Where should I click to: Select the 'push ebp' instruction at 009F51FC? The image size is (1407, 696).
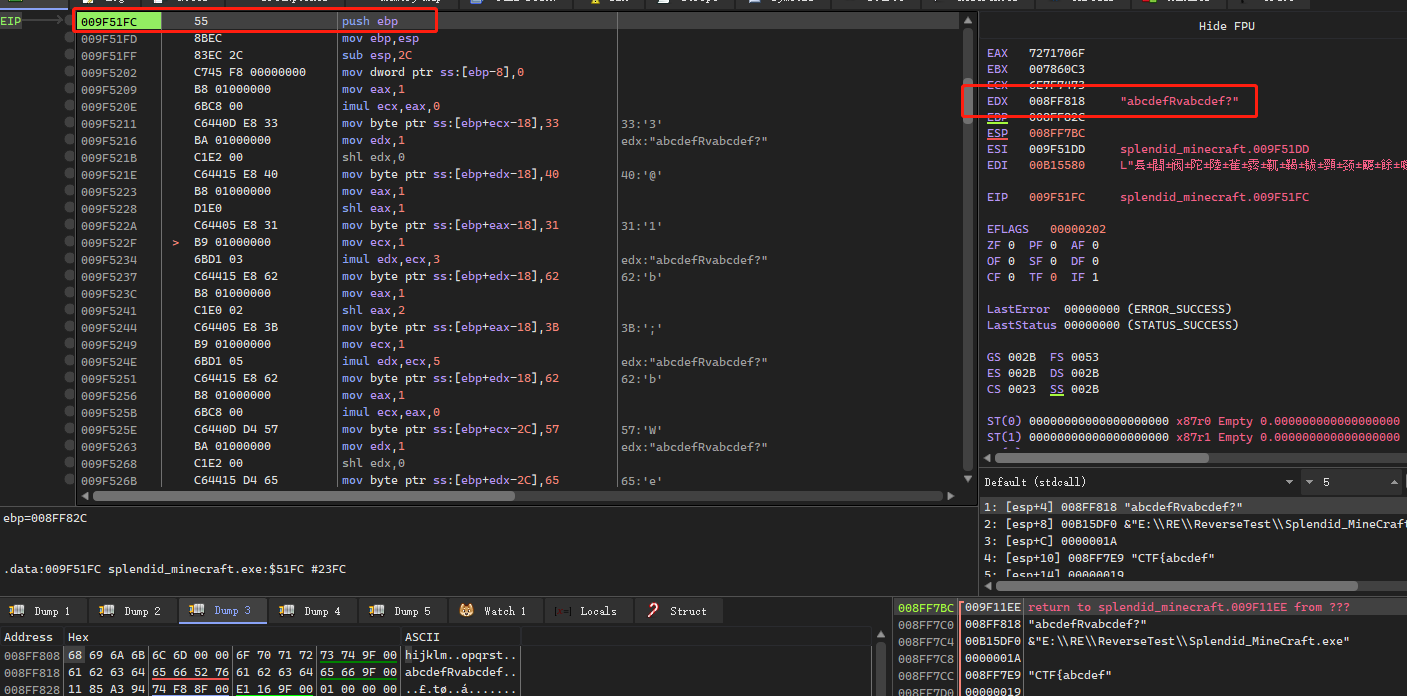(369, 21)
